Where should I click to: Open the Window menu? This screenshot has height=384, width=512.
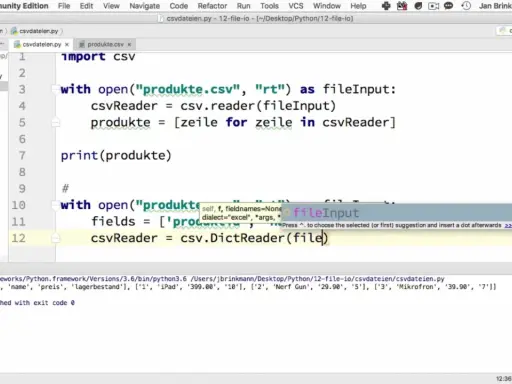point(327,6)
